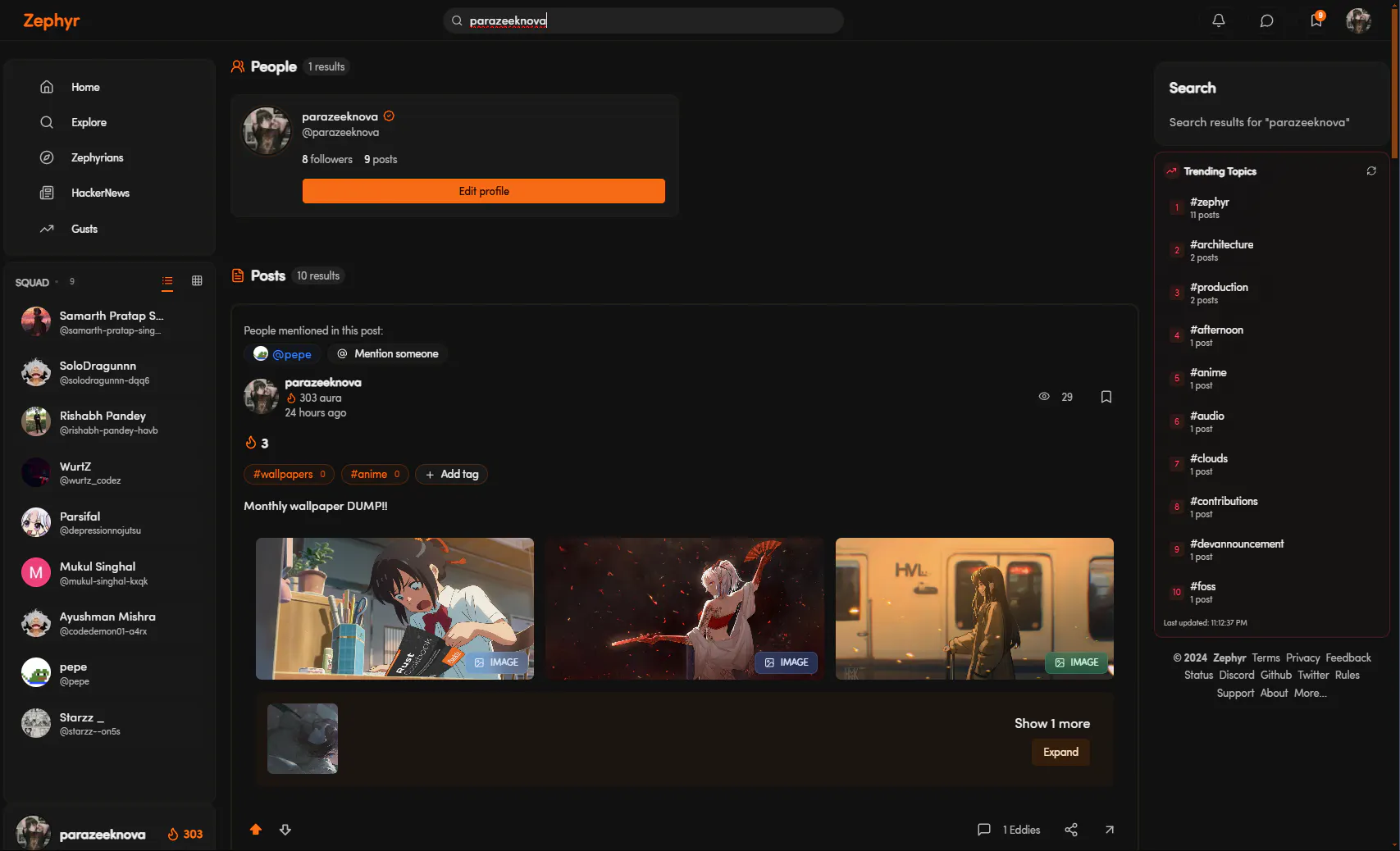Viewport: 1400px width, 851px height.
Task: Open bookmarks icon in top bar
Action: [1316, 20]
